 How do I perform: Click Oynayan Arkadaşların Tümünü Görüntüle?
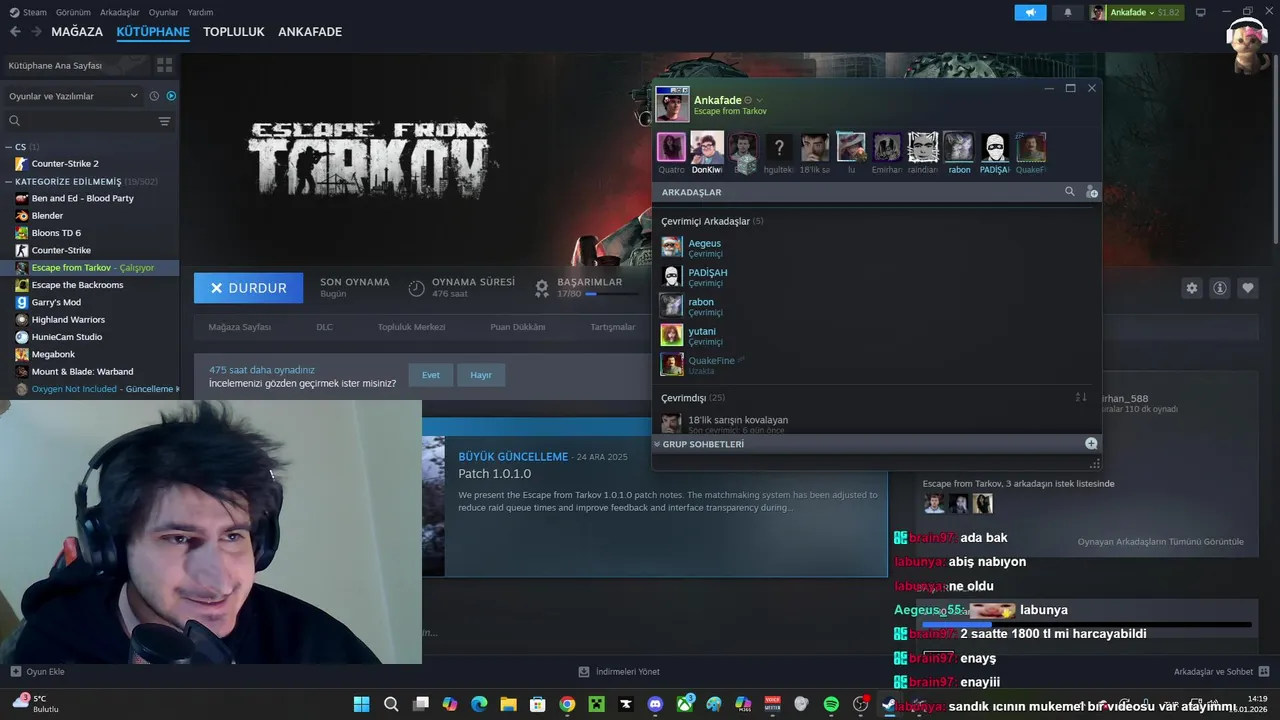point(1161,541)
